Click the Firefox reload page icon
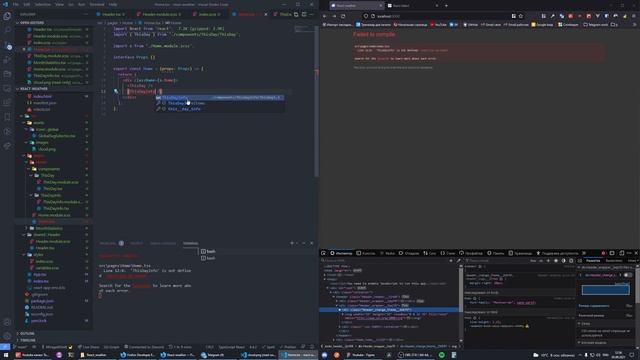640x360 pixels. pos(343,16)
